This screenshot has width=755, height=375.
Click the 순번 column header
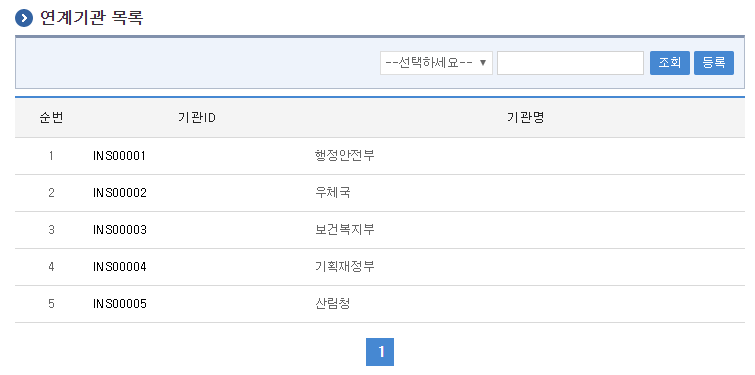[x=51, y=118]
